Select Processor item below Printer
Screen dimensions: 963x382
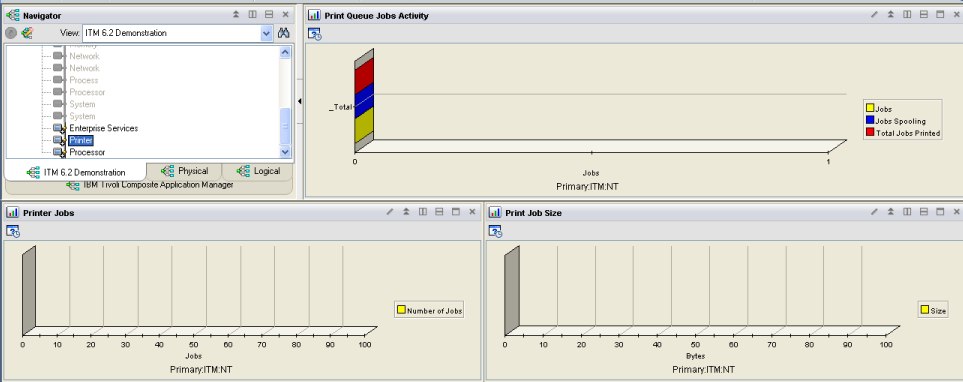pyautogui.click(x=87, y=152)
